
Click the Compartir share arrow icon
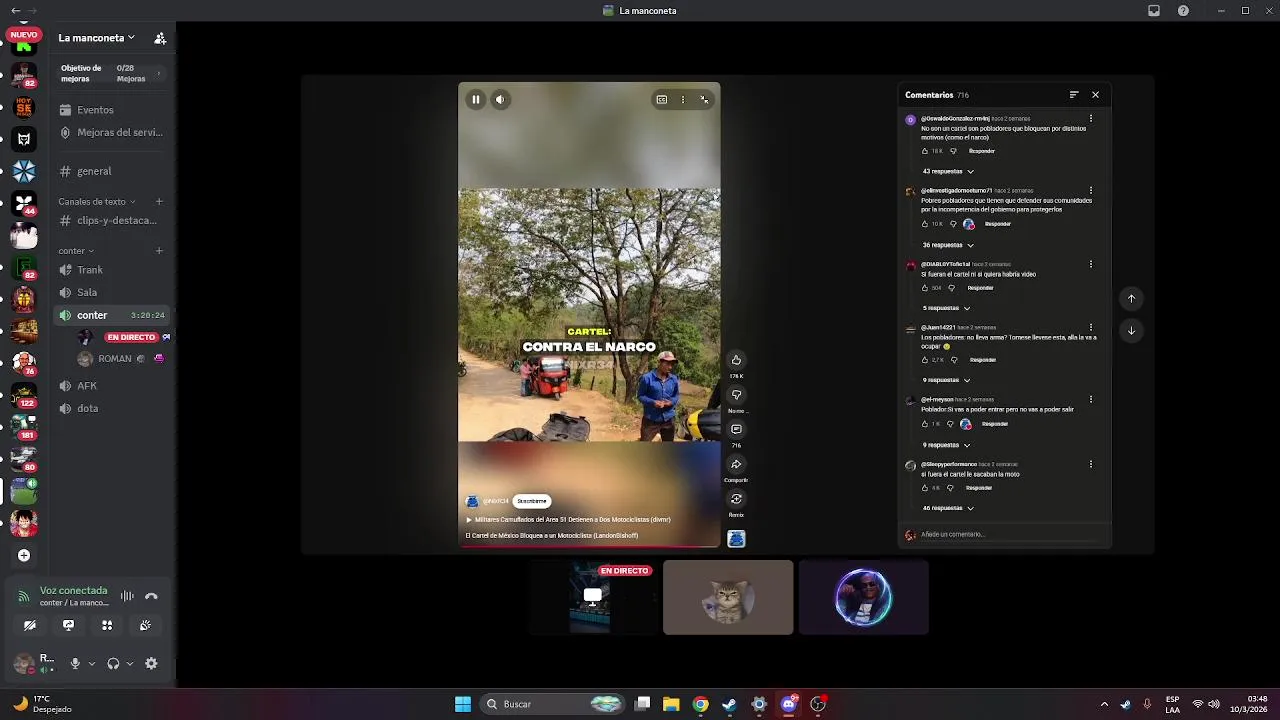[736, 464]
